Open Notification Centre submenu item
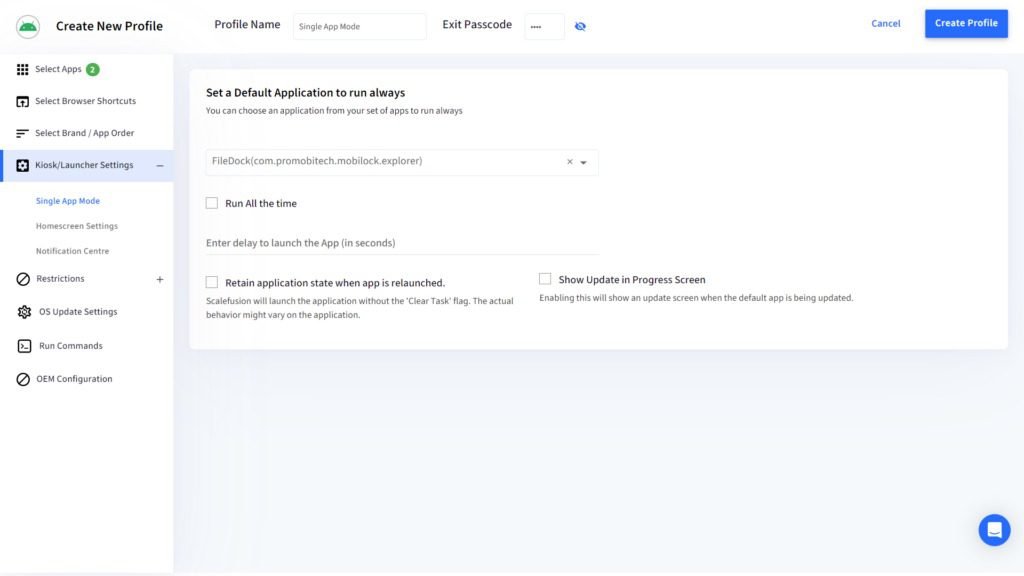Viewport: 1024px width, 576px height. tap(72, 251)
